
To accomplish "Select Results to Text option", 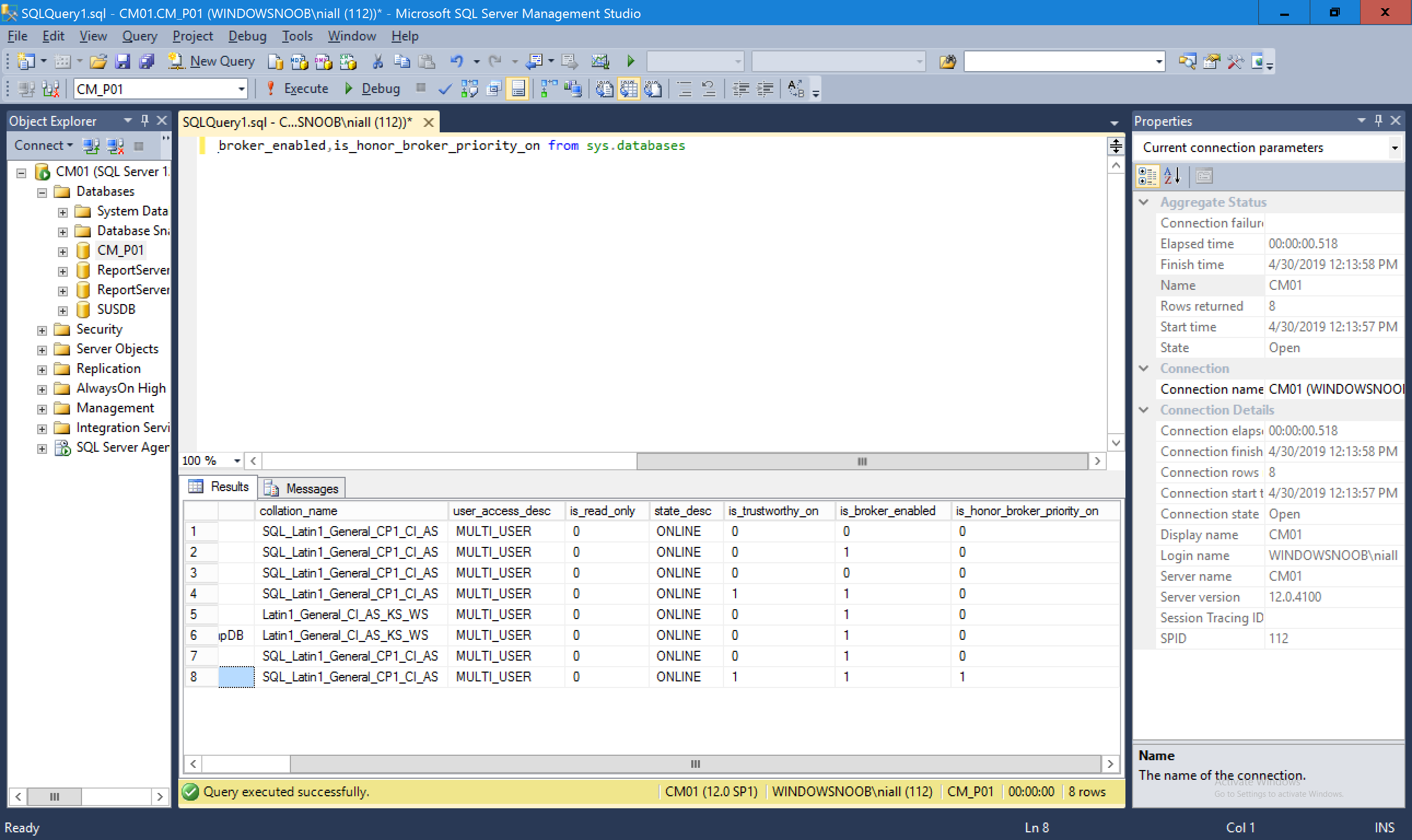I will (604, 89).
